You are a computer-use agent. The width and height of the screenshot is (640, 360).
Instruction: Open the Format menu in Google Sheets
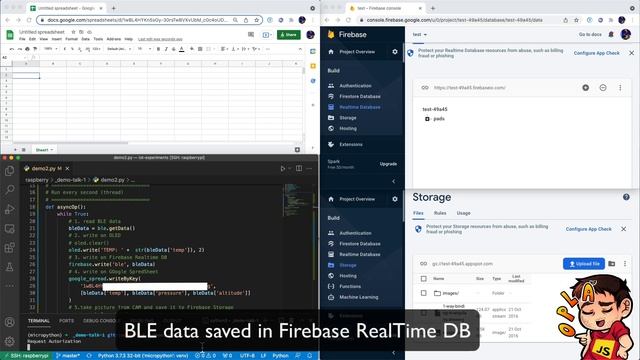coord(71,39)
